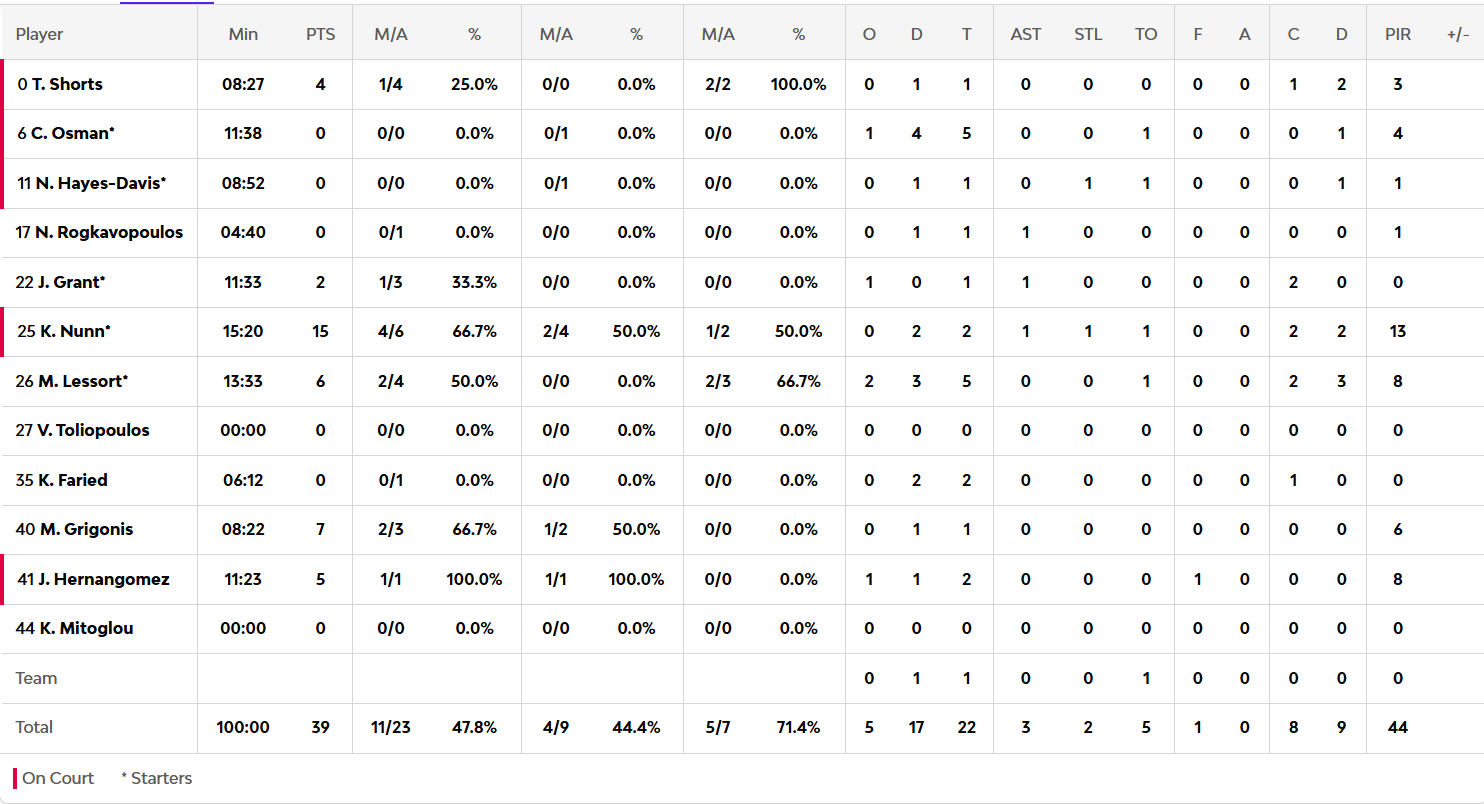Click C. Osman player name
The image size is (1484, 804).
(73, 133)
